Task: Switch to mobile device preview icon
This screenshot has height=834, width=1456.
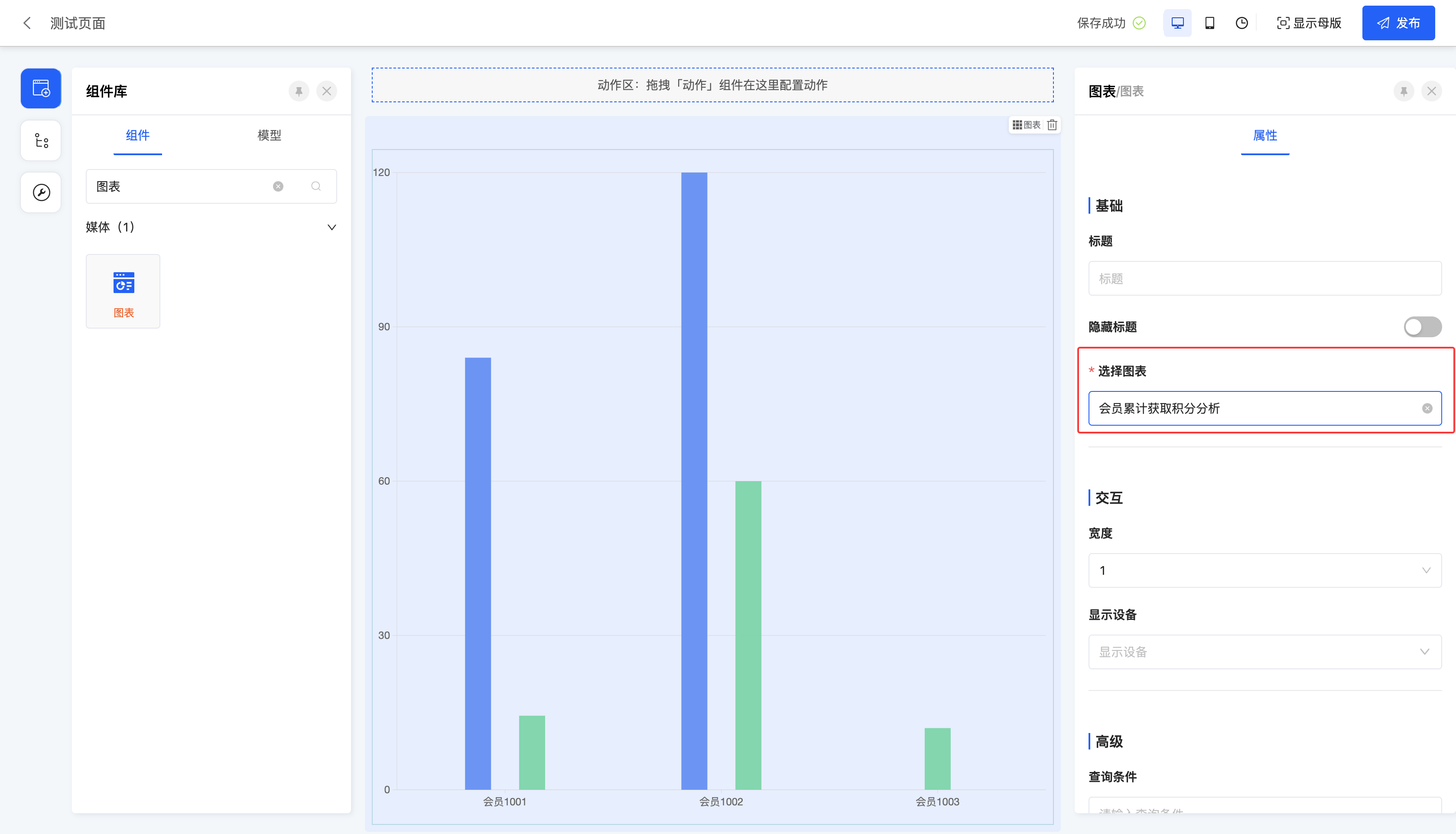Action: 1210,23
